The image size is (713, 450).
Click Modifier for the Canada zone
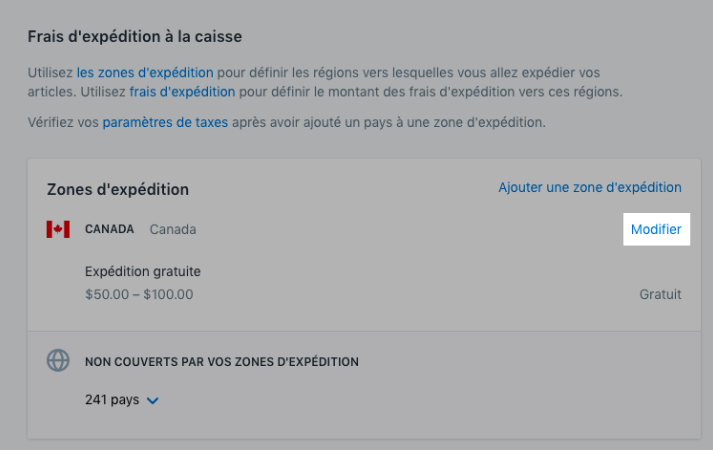(656, 229)
